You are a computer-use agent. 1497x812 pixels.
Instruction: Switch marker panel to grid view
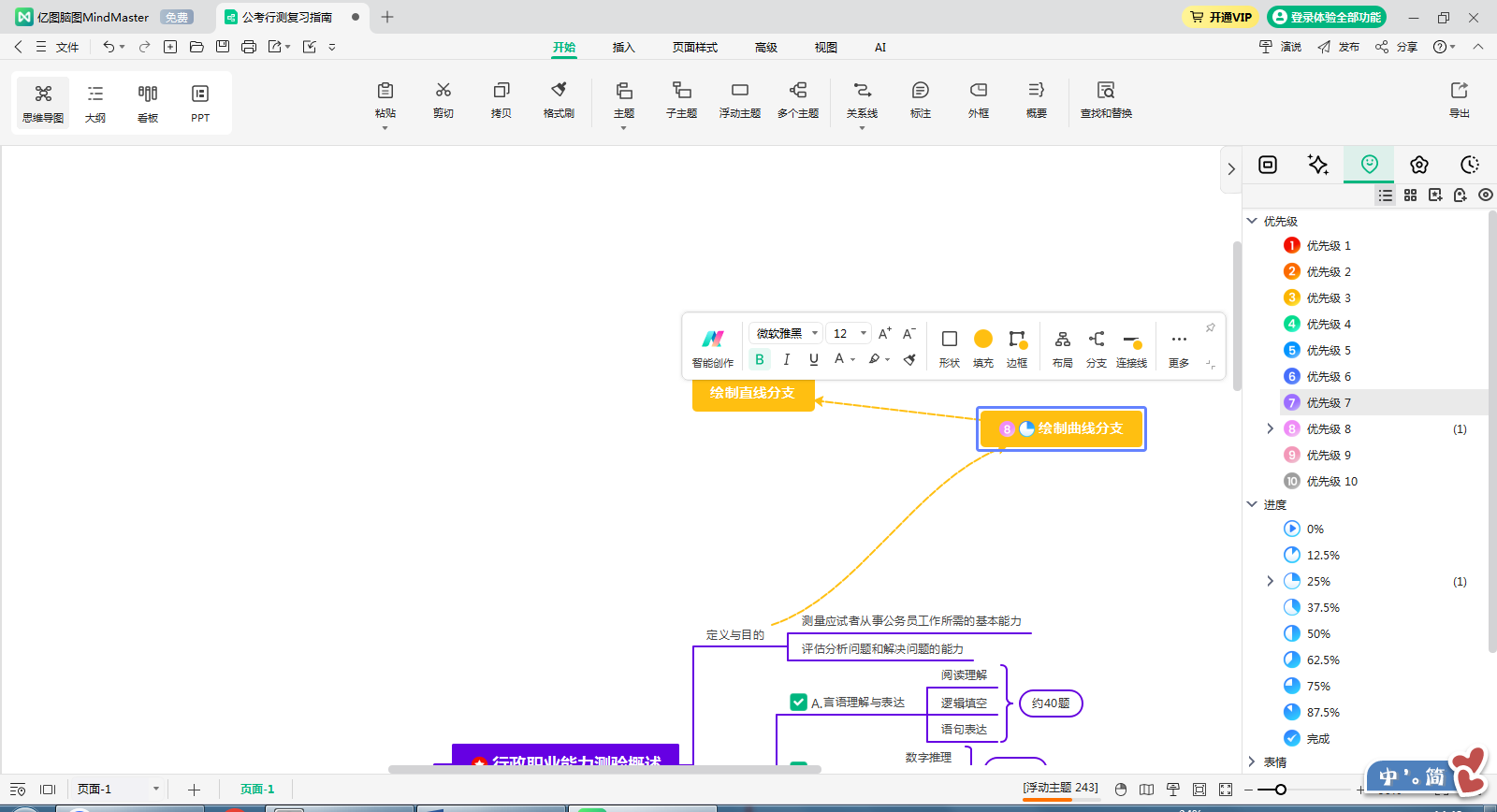tap(1411, 195)
